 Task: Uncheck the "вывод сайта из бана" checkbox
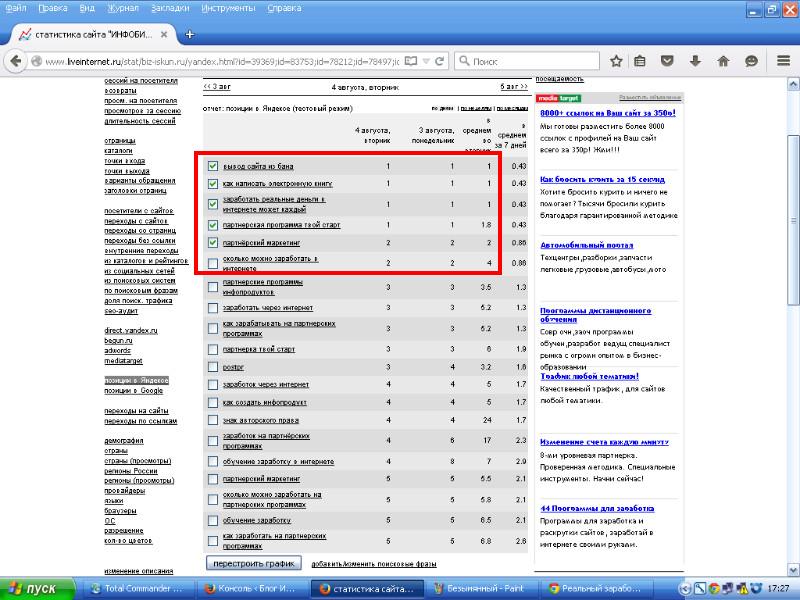click(213, 166)
